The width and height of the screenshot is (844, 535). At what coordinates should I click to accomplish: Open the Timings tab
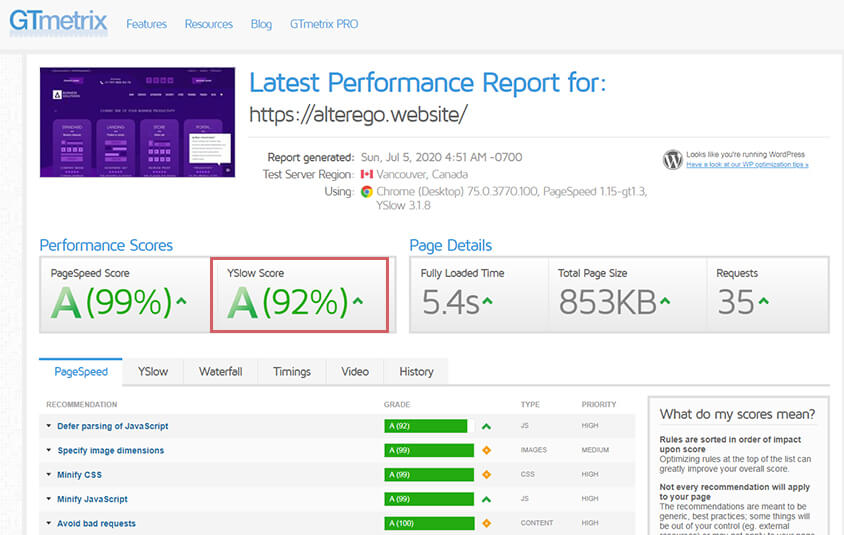tap(292, 372)
